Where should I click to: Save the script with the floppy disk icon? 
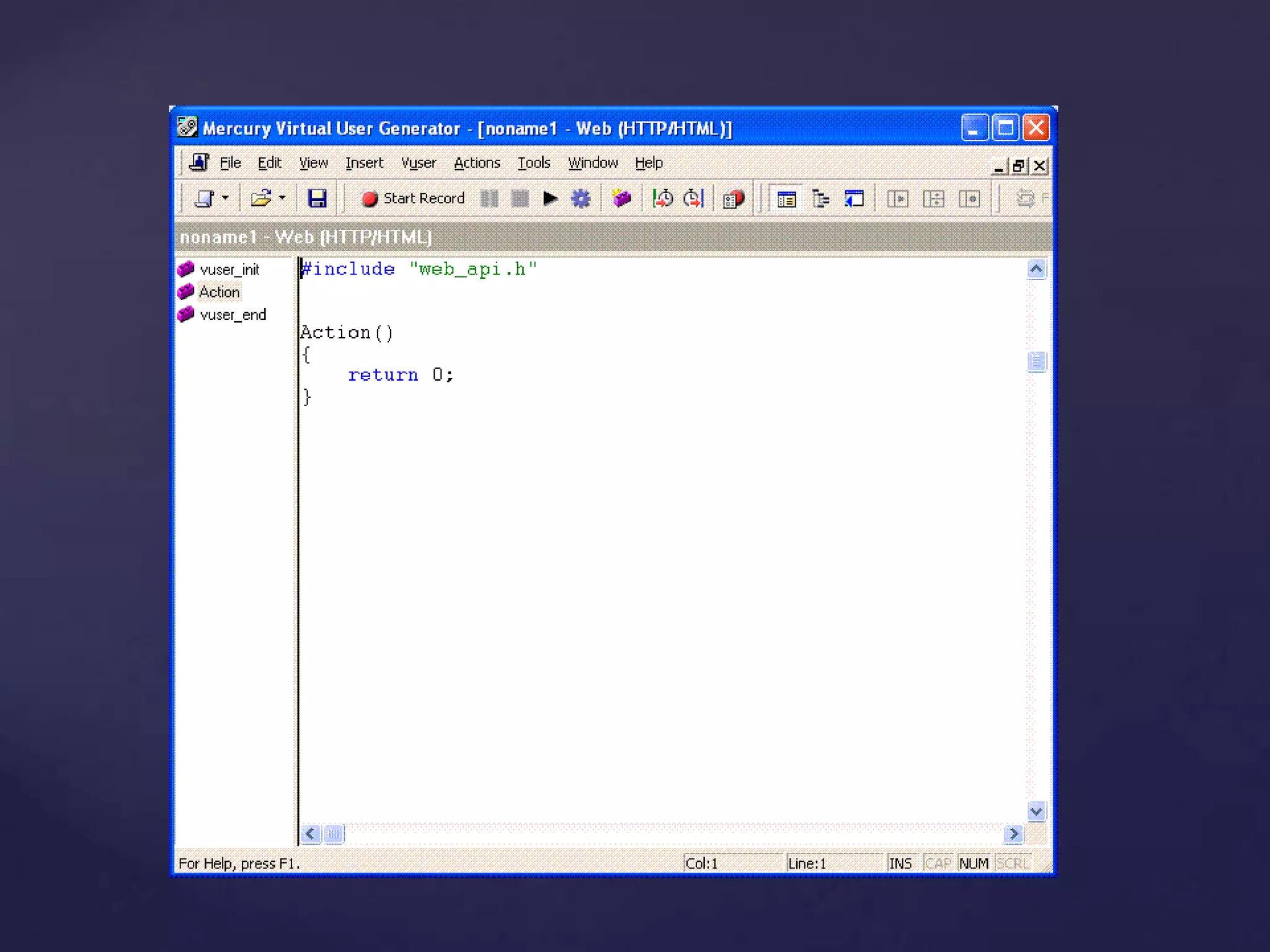317,198
